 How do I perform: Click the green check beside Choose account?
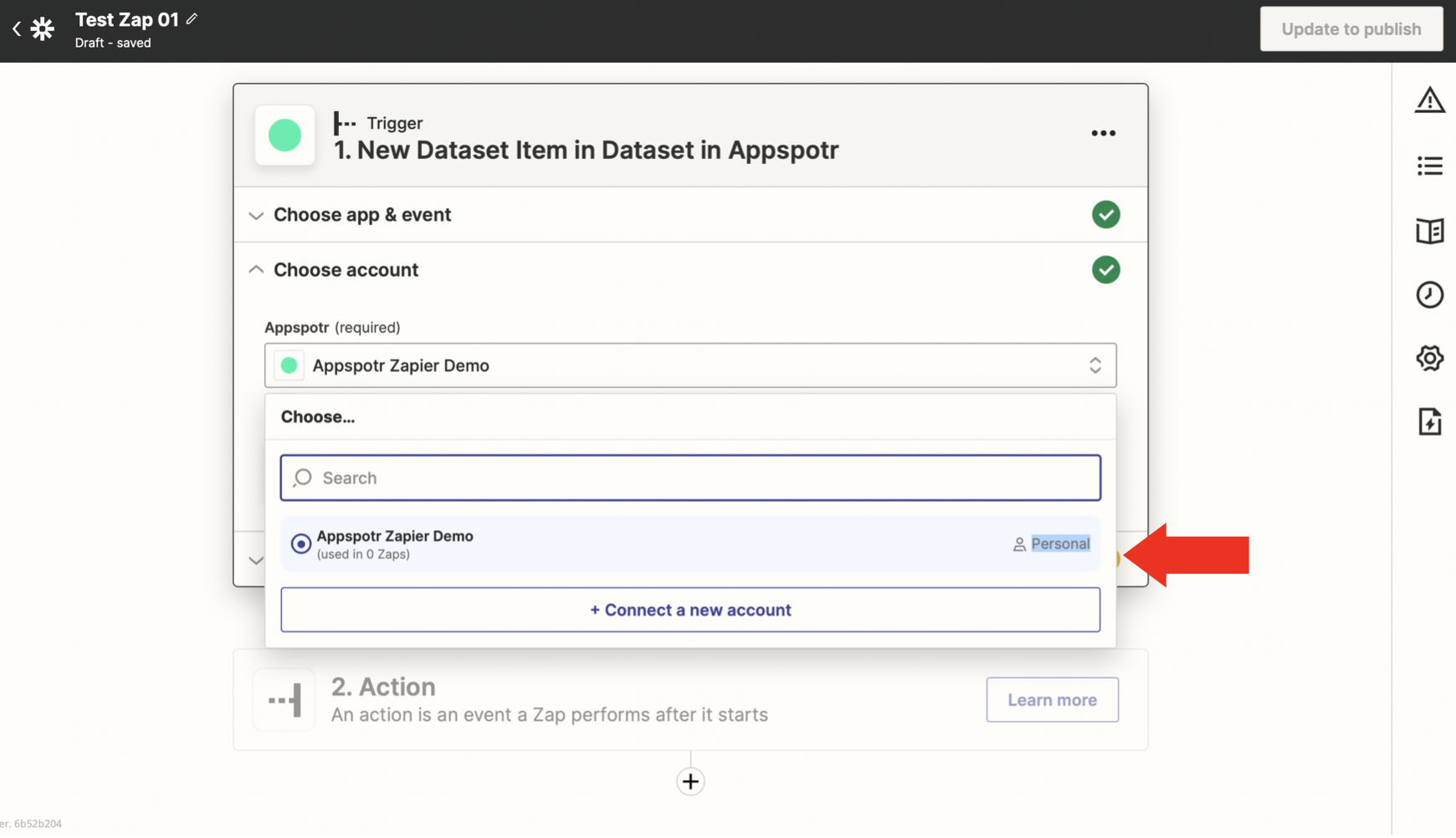point(1105,270)
